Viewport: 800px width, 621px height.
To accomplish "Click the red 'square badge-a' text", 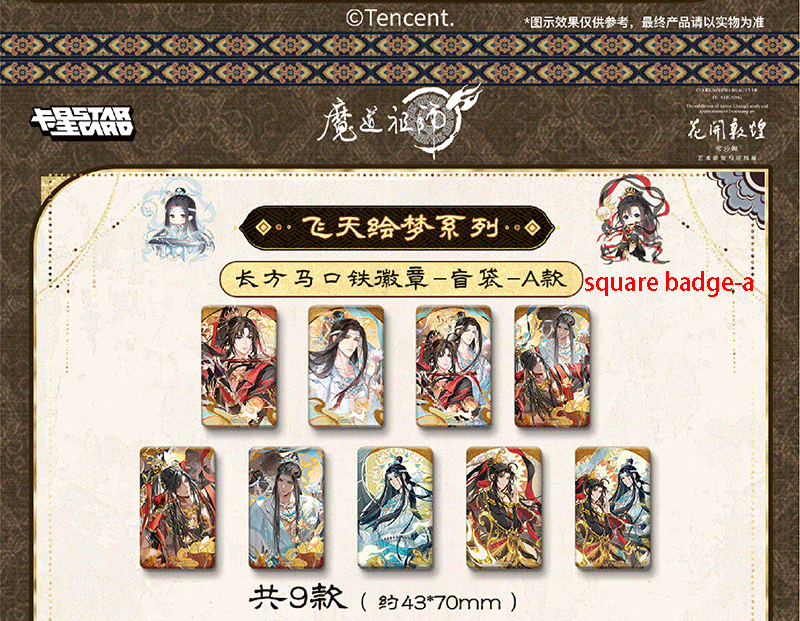I will (x=668, y=282).
